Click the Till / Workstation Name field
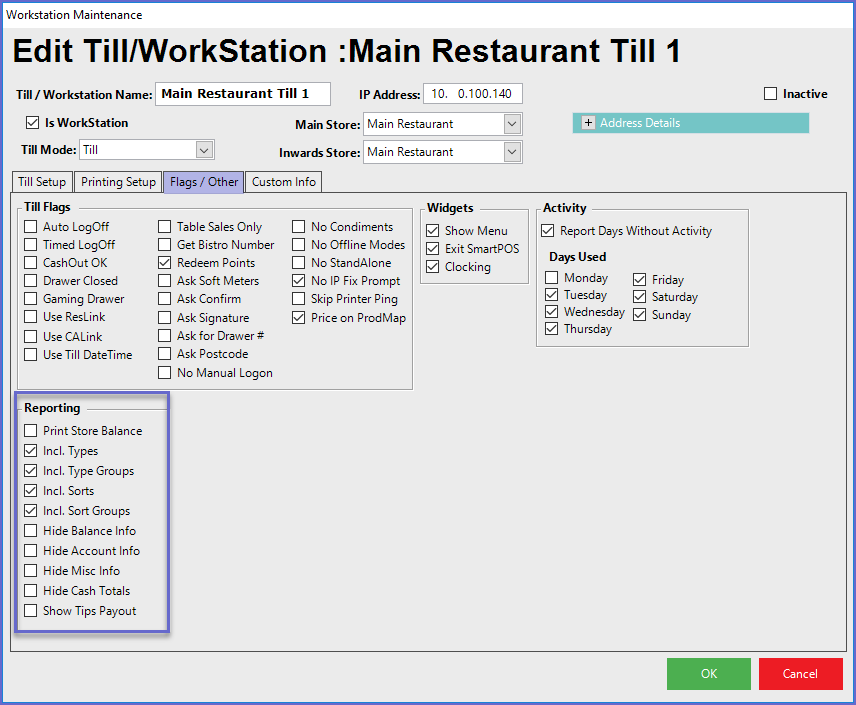This screenshot has width=856, height=705. coord(242,94)
